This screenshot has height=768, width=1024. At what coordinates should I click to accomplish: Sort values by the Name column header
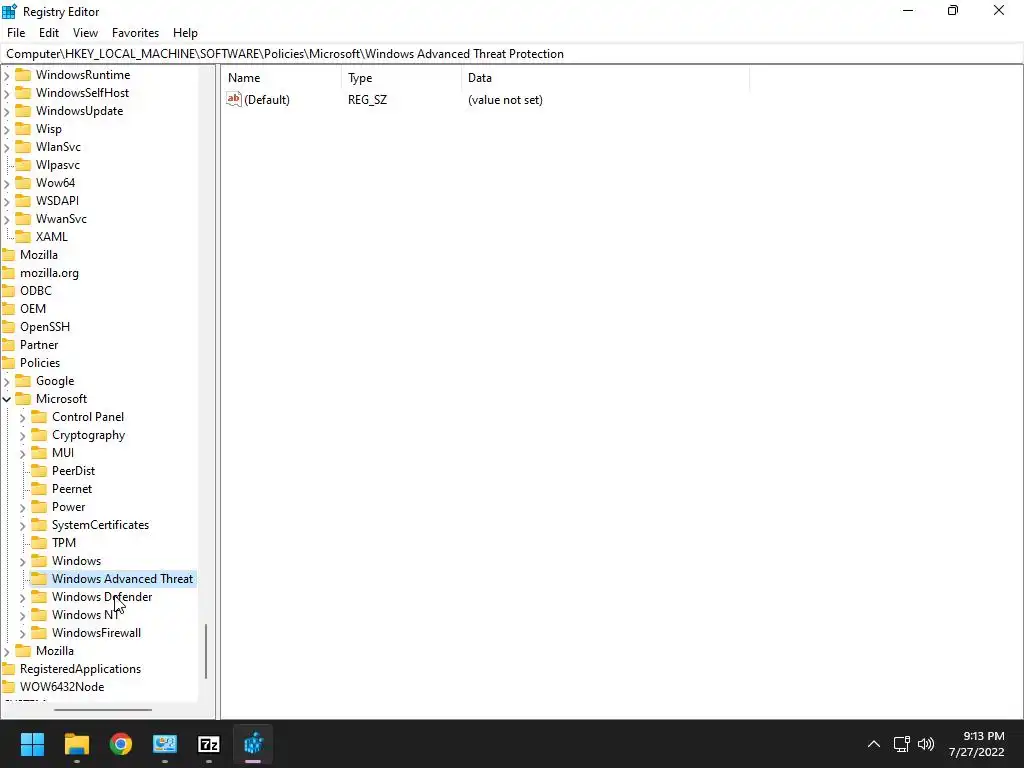click(282, 78)
